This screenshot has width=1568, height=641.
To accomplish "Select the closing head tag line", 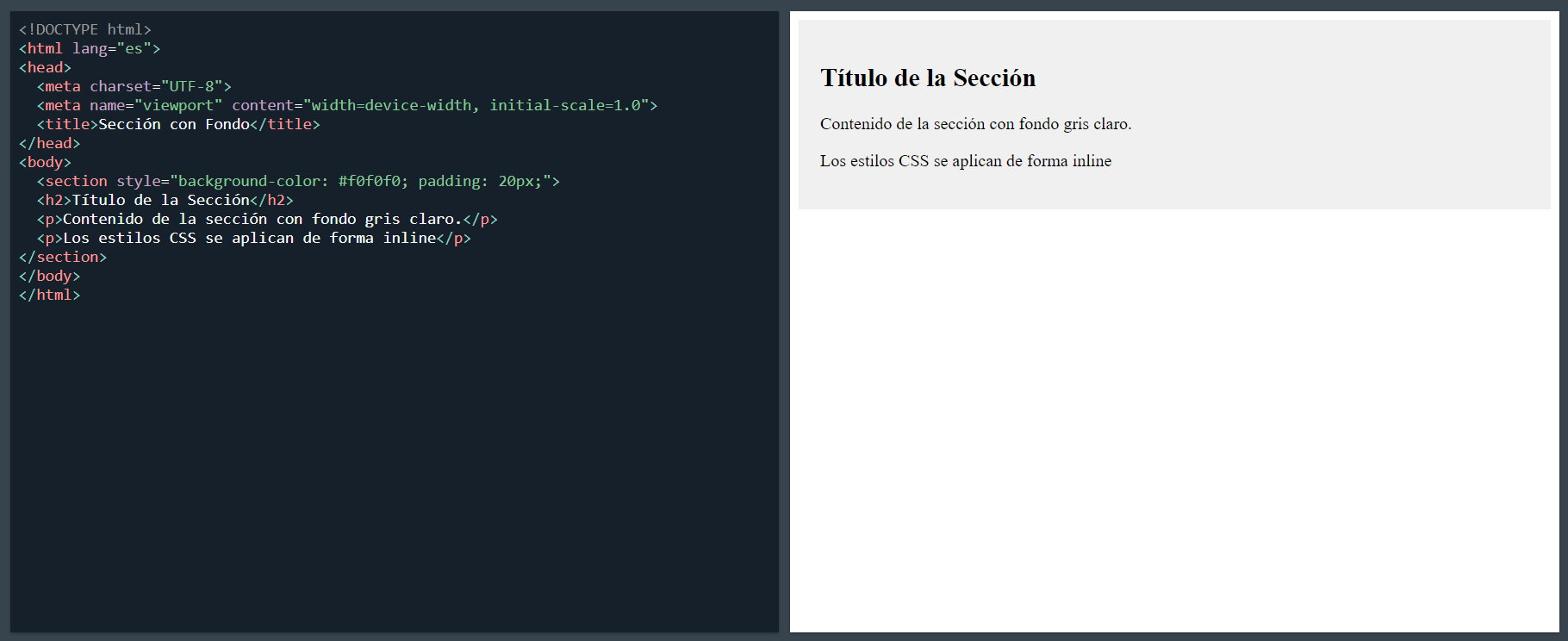I will [50, 143].
